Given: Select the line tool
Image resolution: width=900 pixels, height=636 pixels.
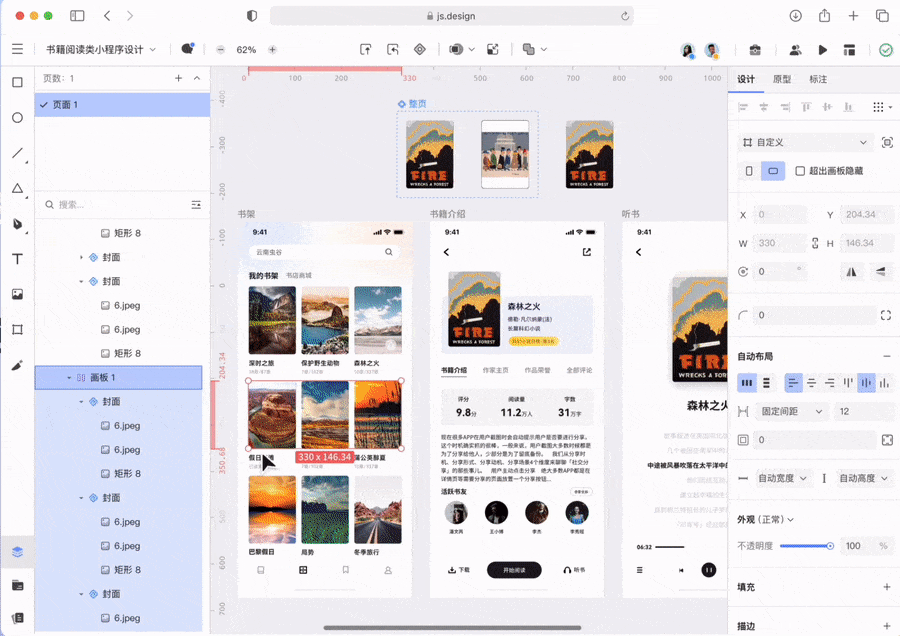Looking at the screenshot, I should [x=17, y=153].
